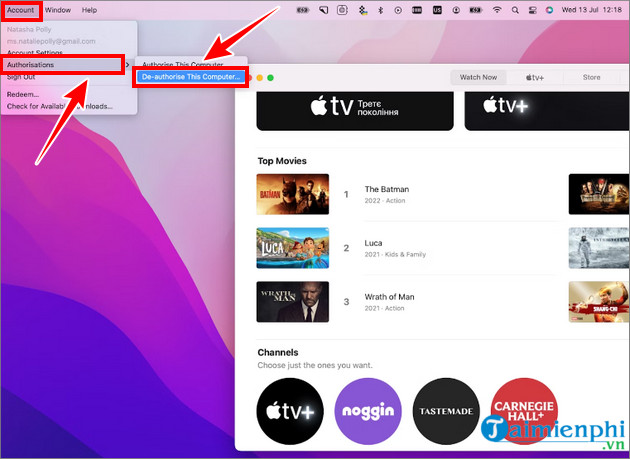Screen dimensions: 630x459
Task: Click Now Playing play-circle icon
Action: pyautogui.click(x=398, y=10)
